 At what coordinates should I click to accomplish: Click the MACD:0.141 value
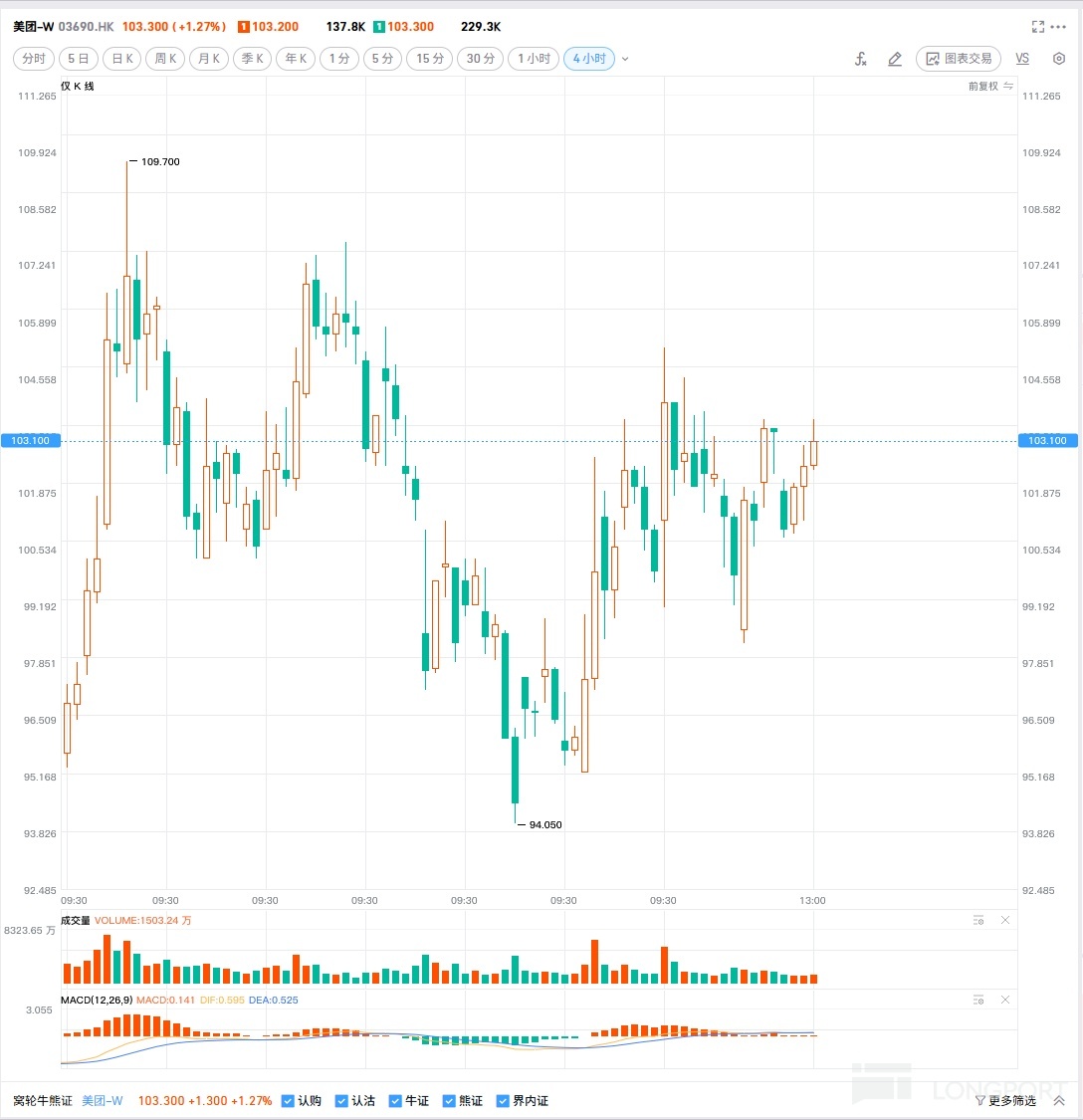click(x=165, y=1000)
